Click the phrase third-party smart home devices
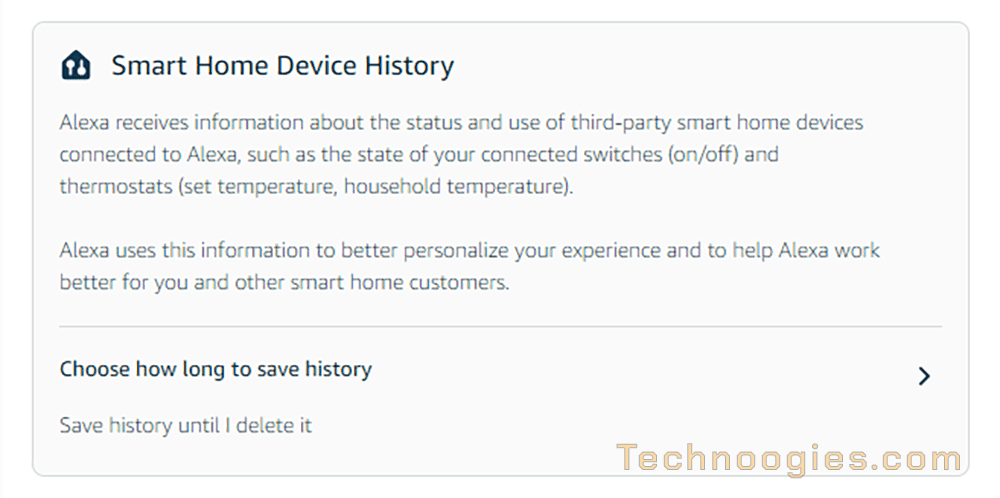 pyautogui.click(x=715, y=122)
